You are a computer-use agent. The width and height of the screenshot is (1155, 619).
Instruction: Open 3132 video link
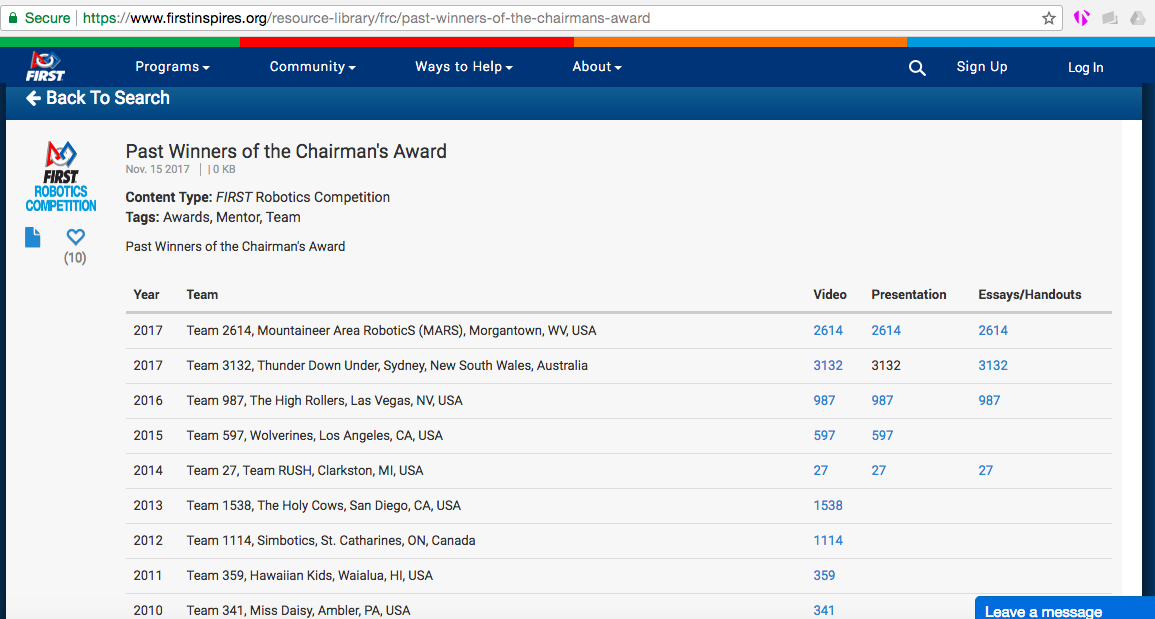828,366
